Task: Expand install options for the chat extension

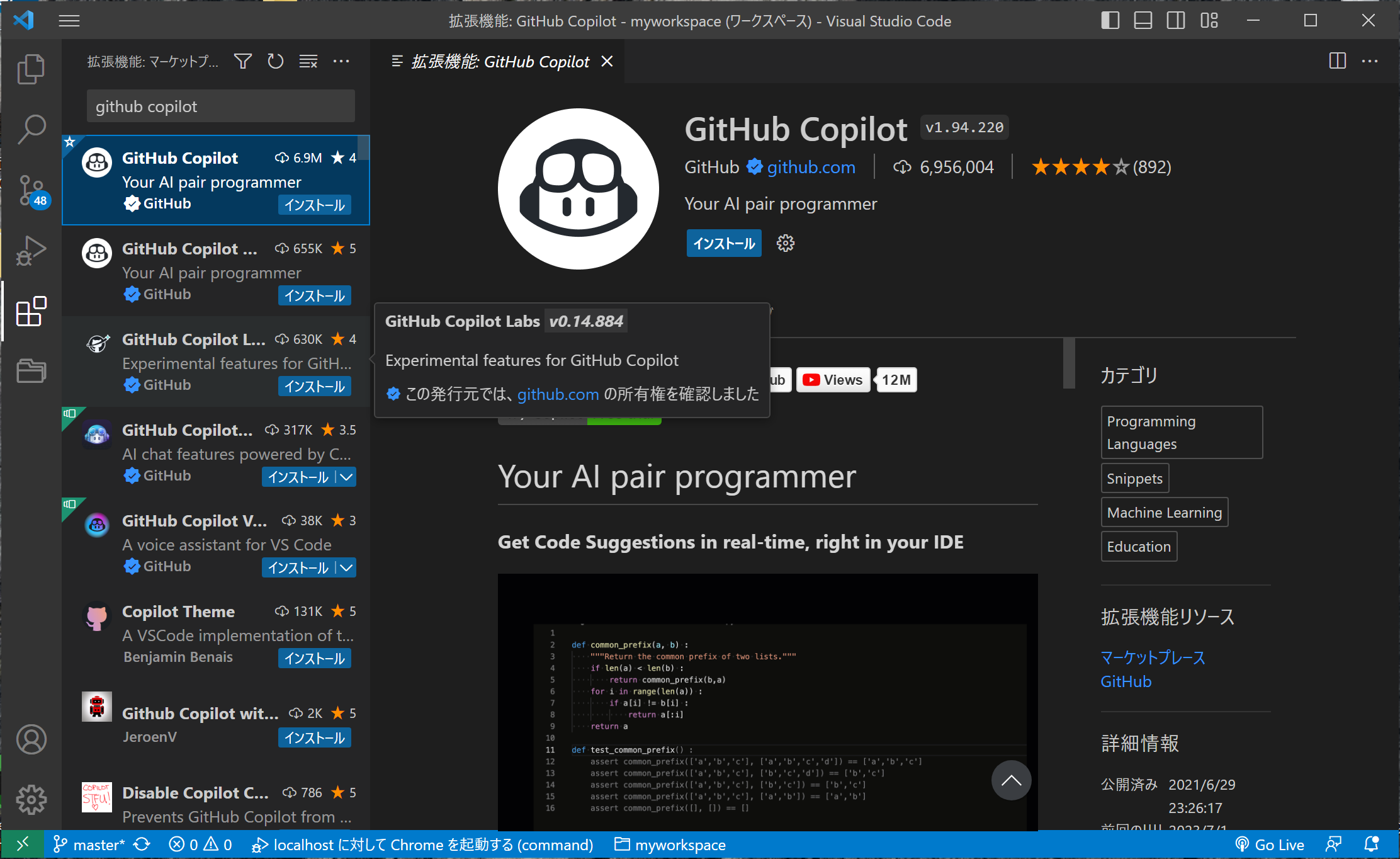Action: click(x=346, y=477)
